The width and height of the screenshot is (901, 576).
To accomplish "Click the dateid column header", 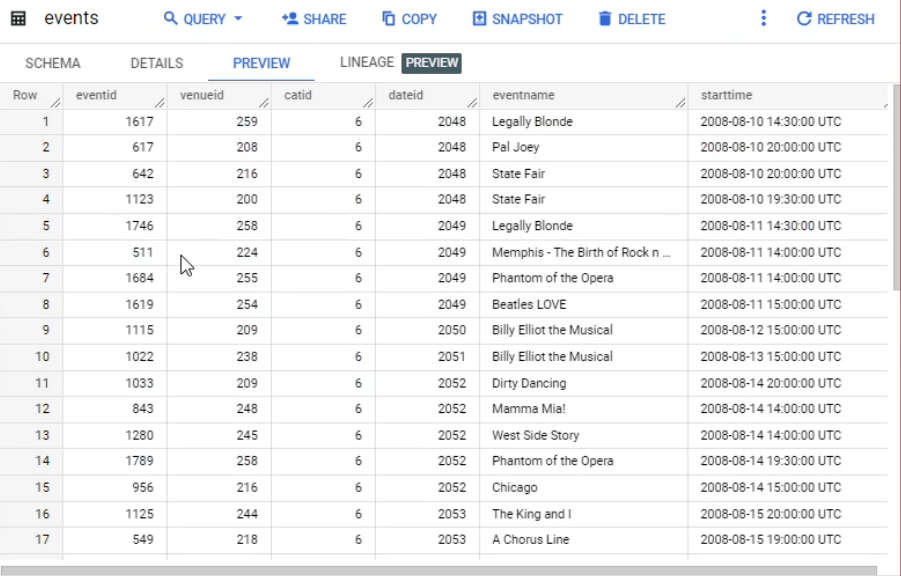I will point(405,95).
